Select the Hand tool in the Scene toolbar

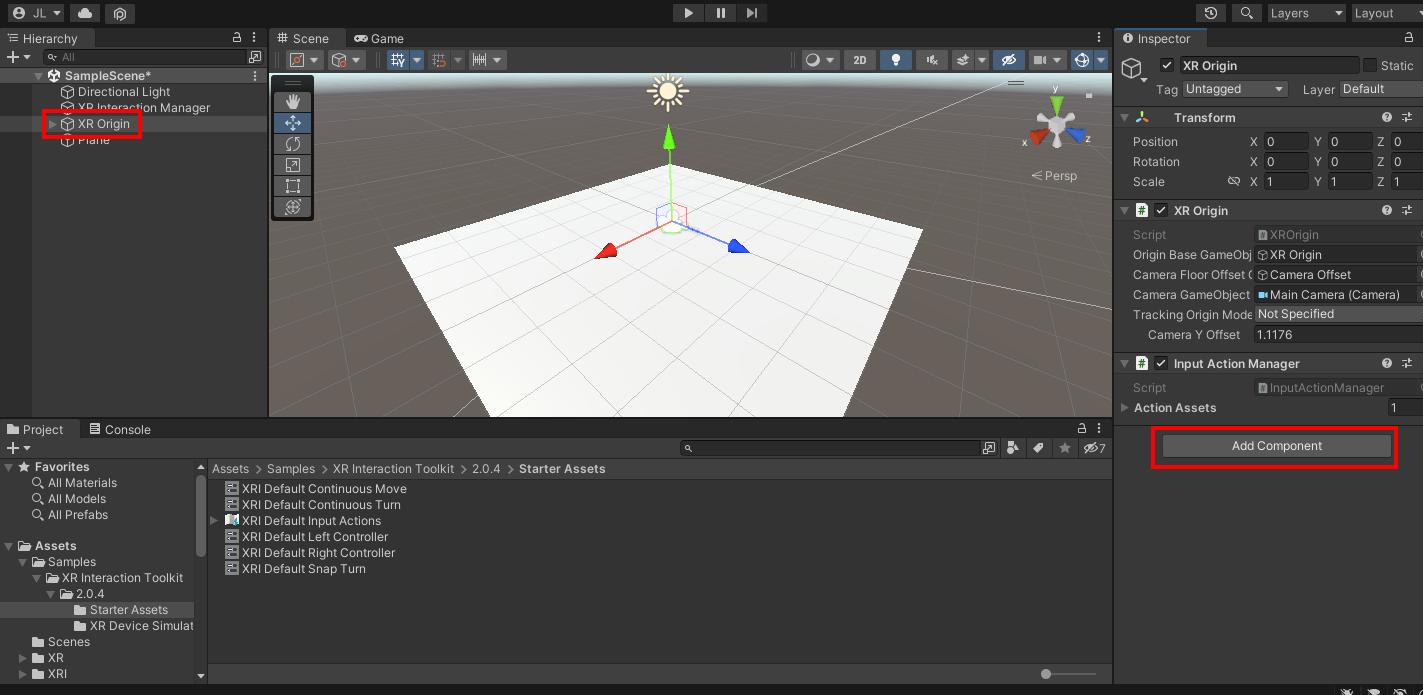point(292,102)
